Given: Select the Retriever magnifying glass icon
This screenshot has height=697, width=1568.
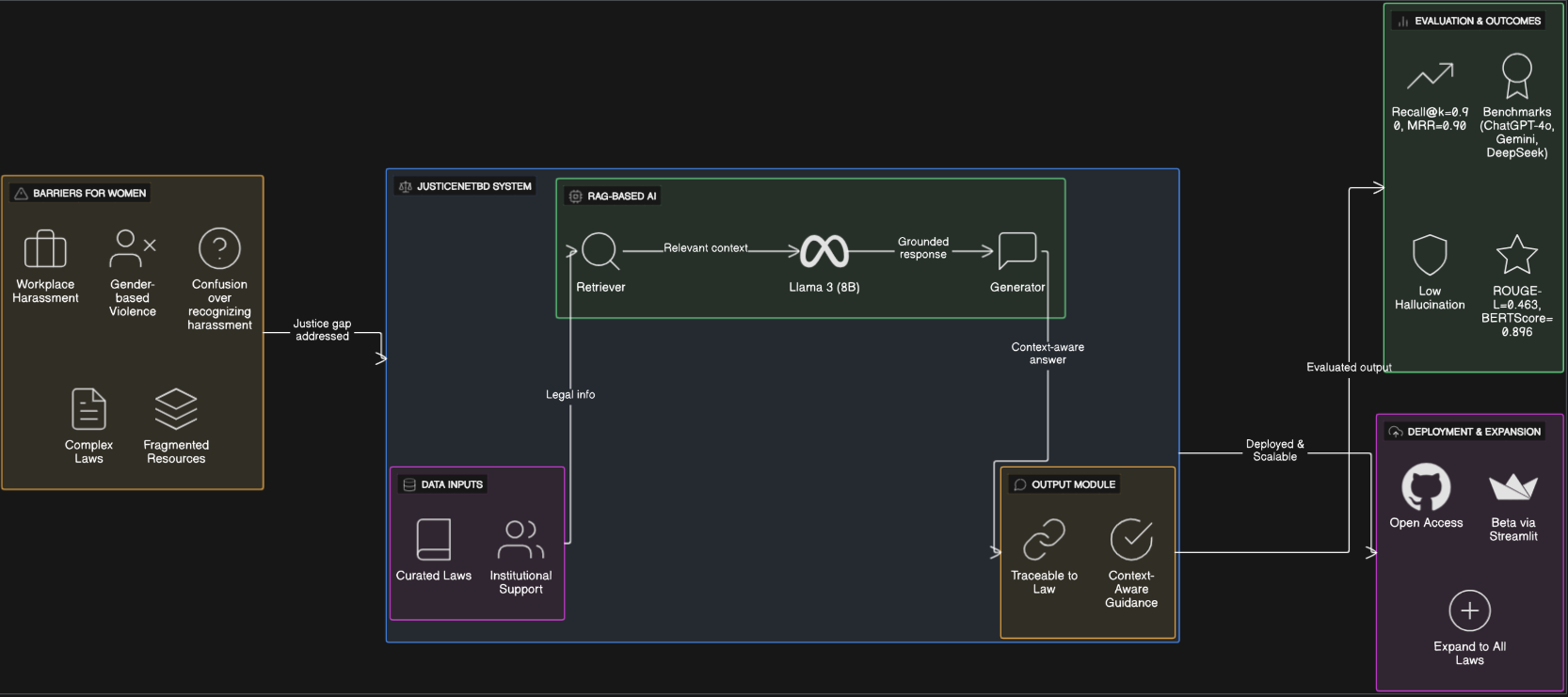Looking at the screenshot, I should (600, 251).
